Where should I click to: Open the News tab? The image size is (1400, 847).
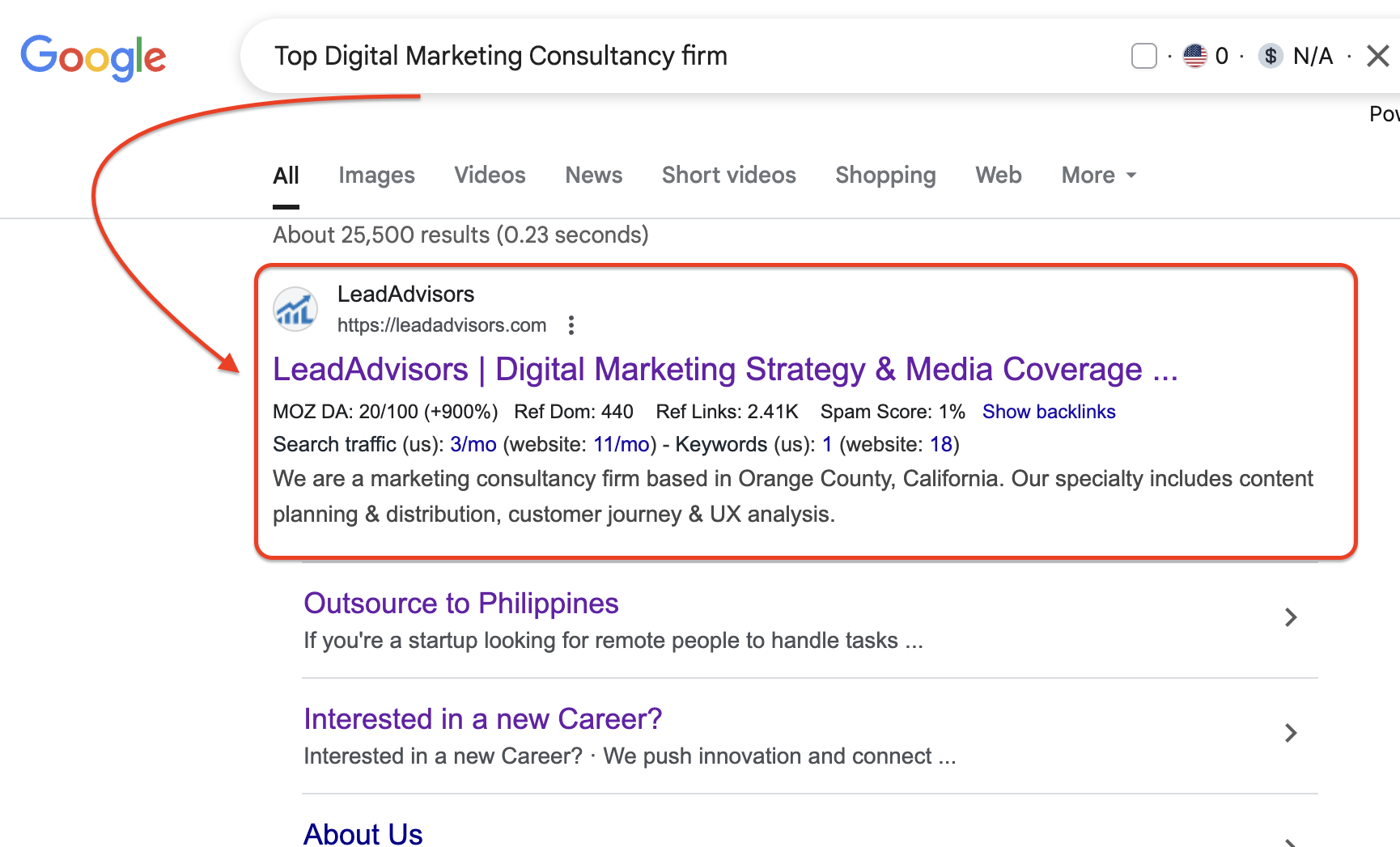[x=594, y=176]
